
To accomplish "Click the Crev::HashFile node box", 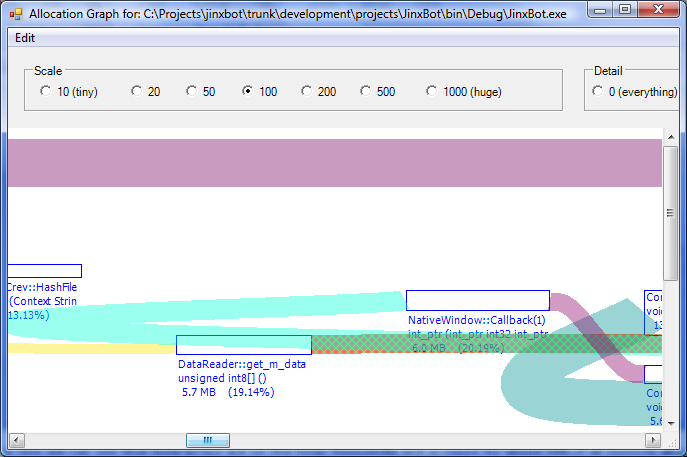I will 44,271.
